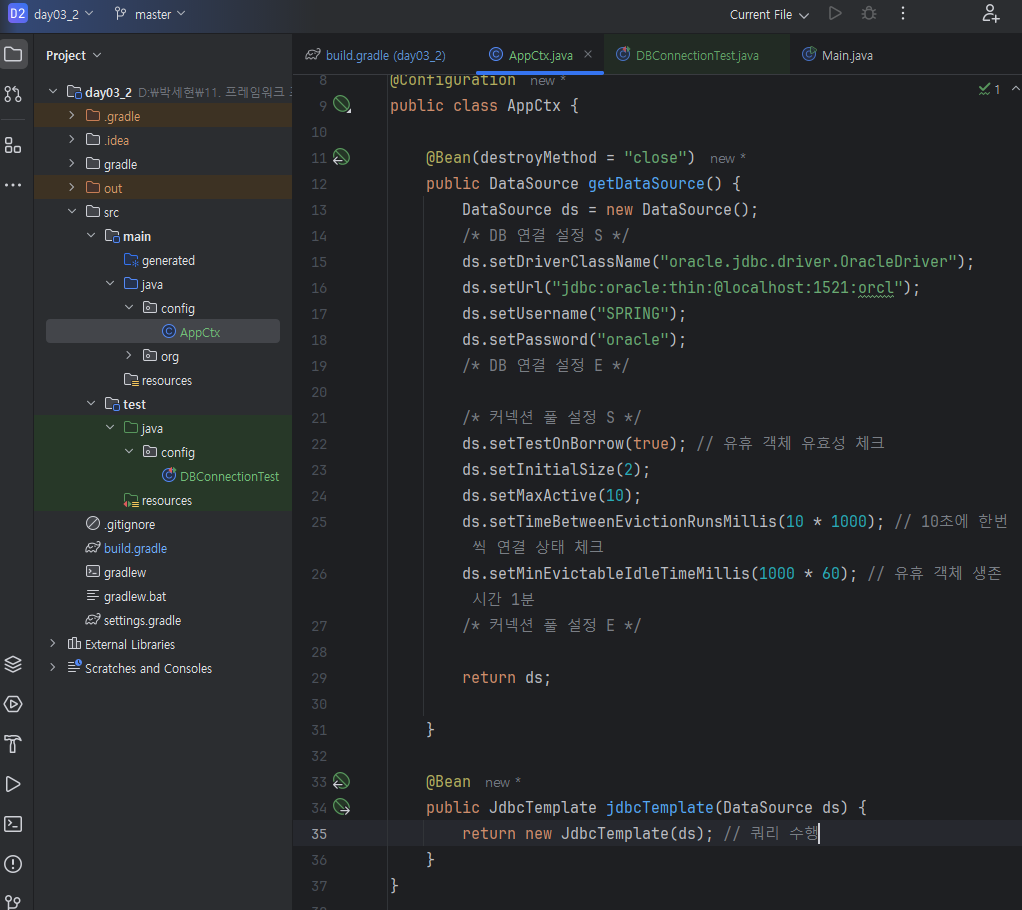The height and width of the screenshot is (910, 1022).
Task: Switch to the Main.java editor tab
Action: coord(846,55)
